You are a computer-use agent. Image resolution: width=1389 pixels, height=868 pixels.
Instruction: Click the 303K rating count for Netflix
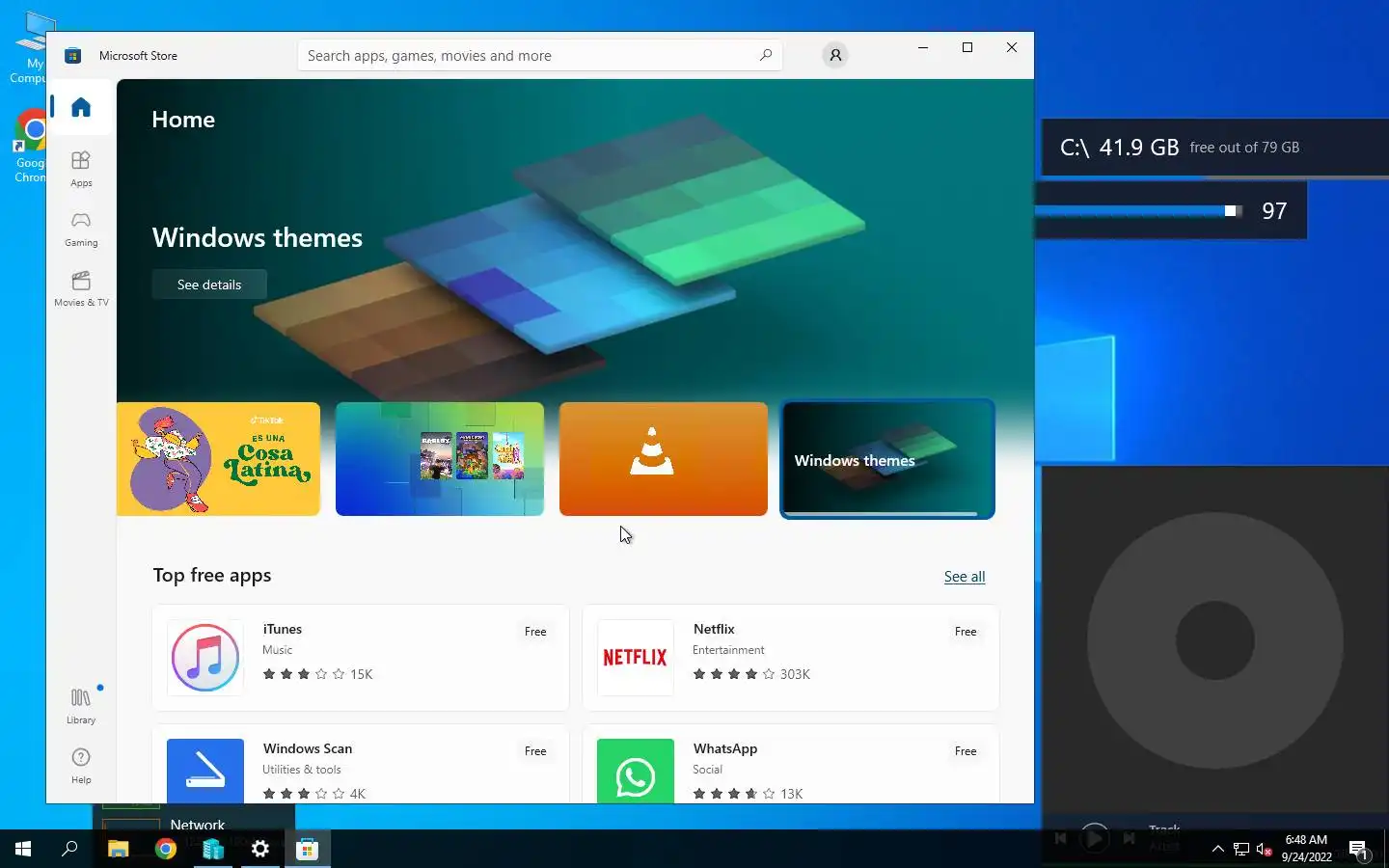pos(795,674)
